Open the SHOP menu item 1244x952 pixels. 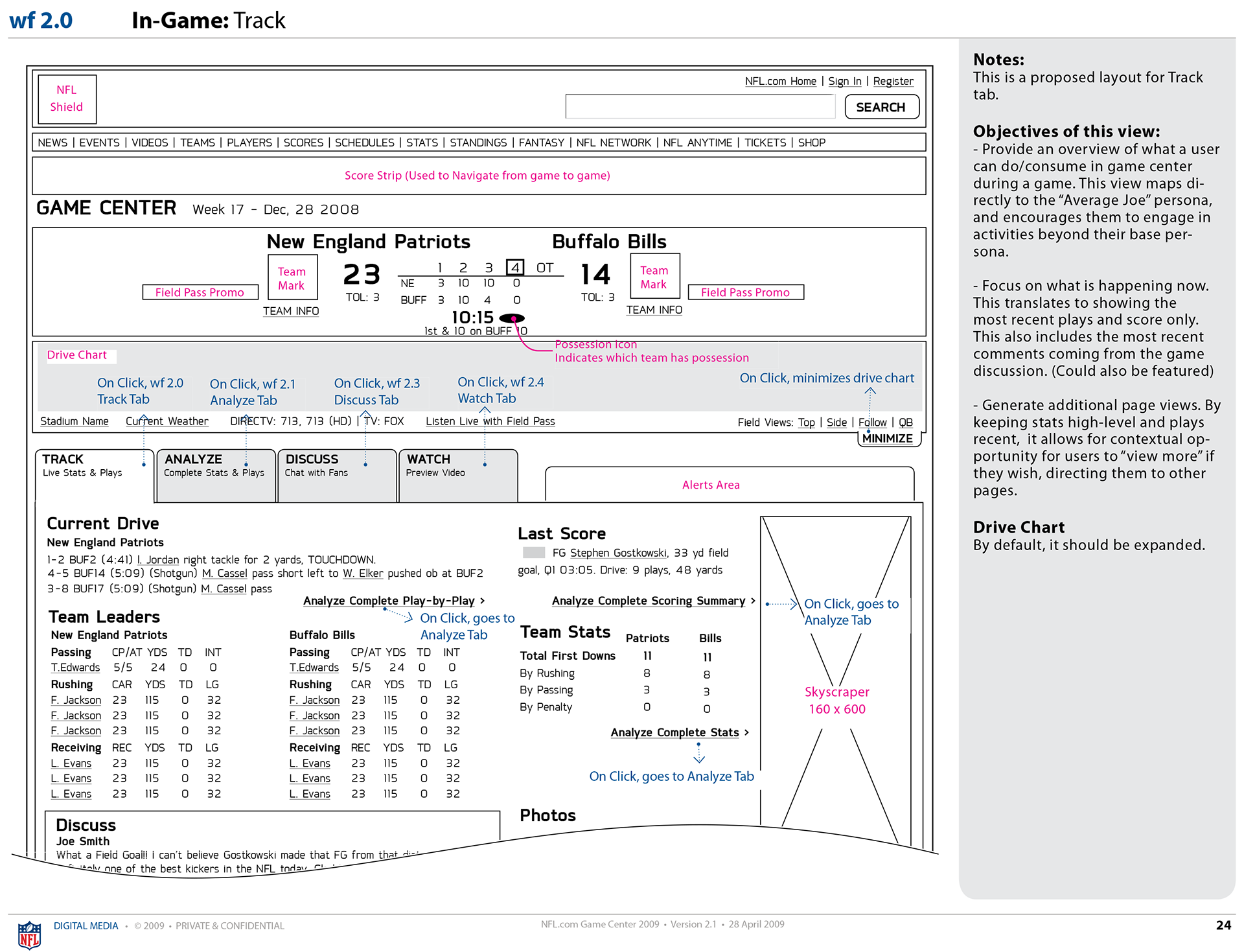(811, 143)
